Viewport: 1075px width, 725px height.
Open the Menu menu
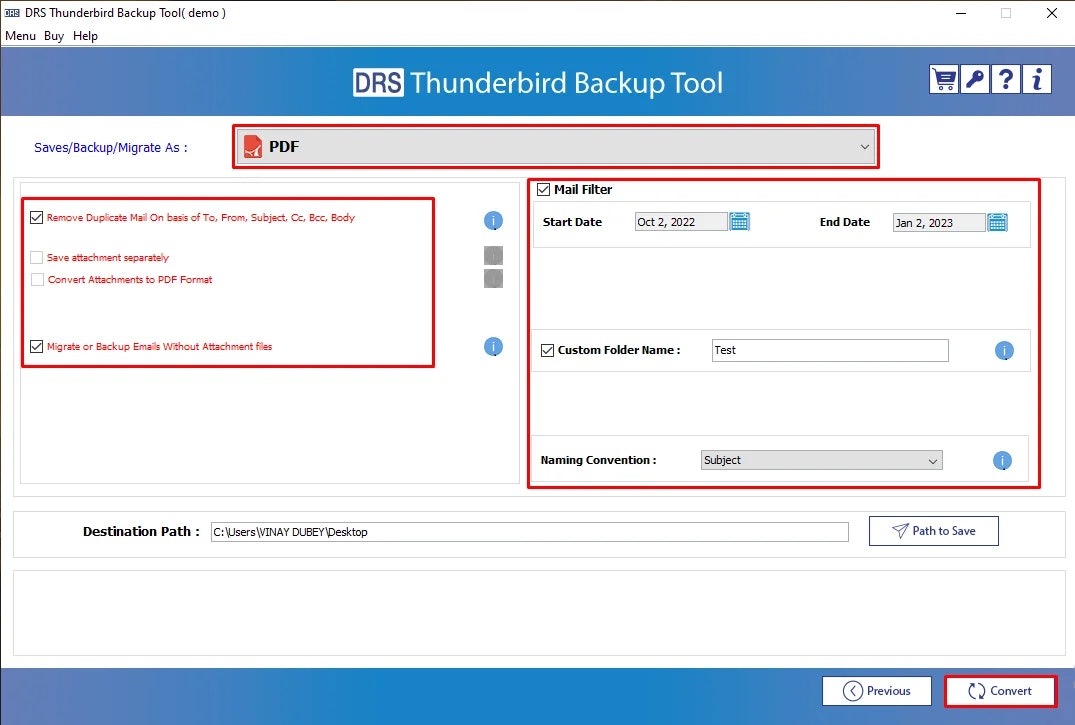(x=21, y=36)
